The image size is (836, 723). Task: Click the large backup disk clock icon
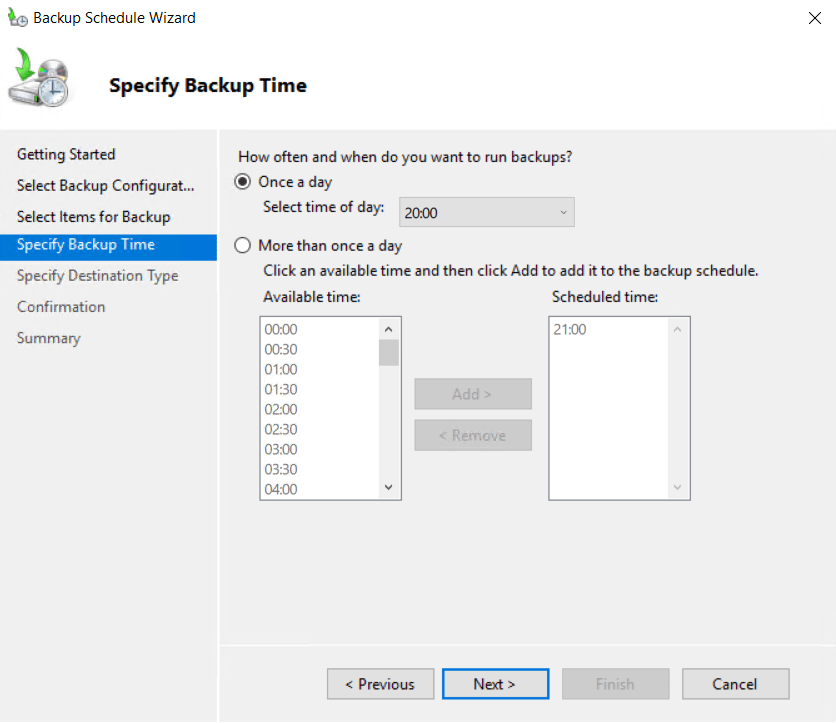[x=40, y=79]
